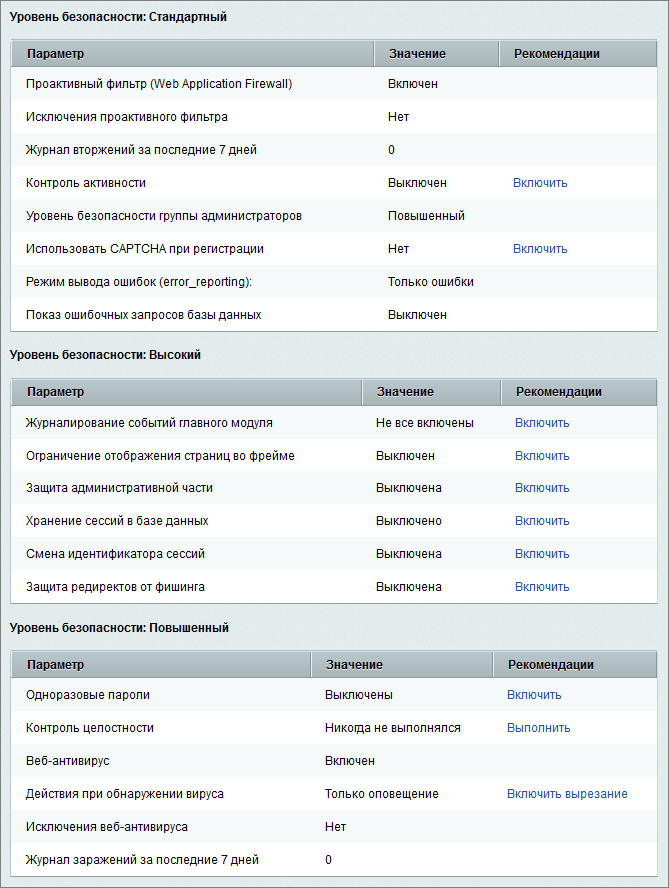Viewport: 669px width, 888px height.
Task: Click Включить for Журналирование событий главного модуля
Action: pyautogui.click(x=542, y=423)
